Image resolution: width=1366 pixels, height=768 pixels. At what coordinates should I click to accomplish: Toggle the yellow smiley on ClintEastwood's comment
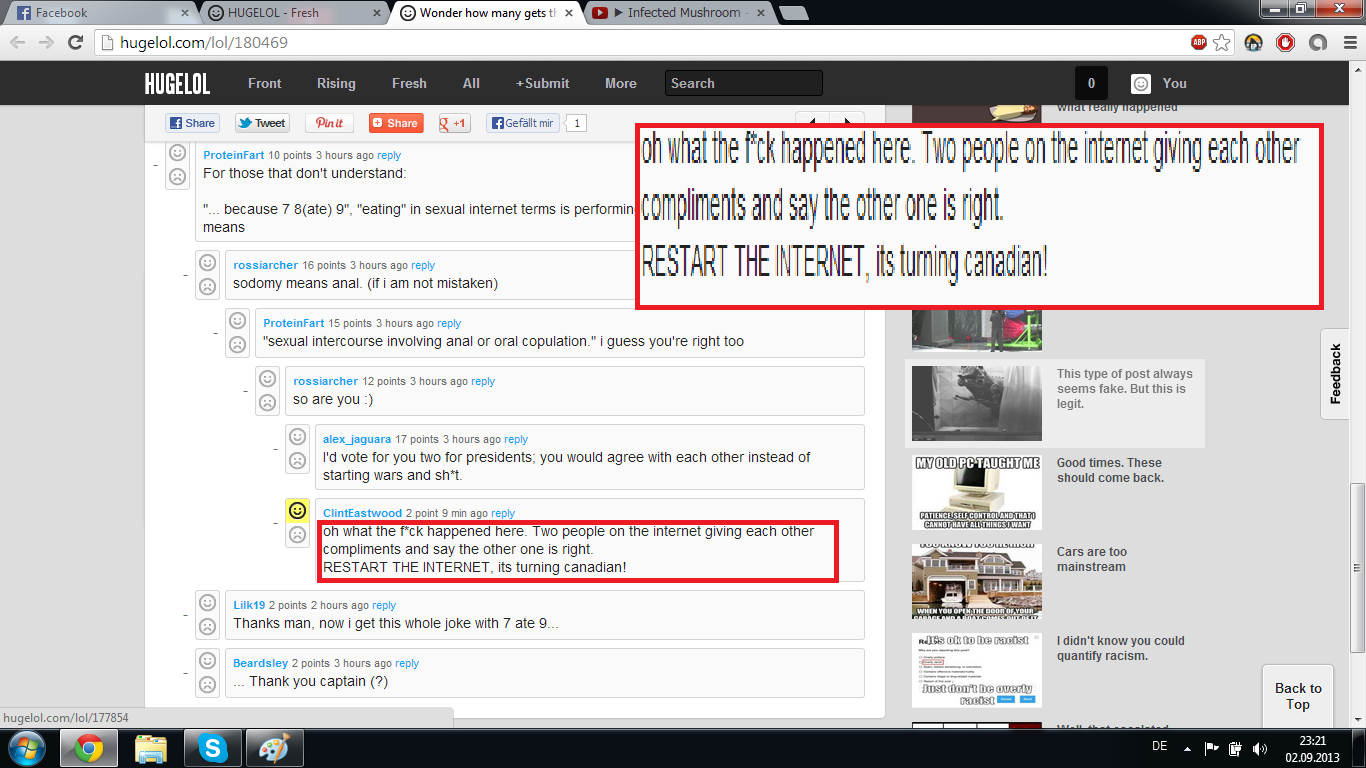(x=297, y=511)
